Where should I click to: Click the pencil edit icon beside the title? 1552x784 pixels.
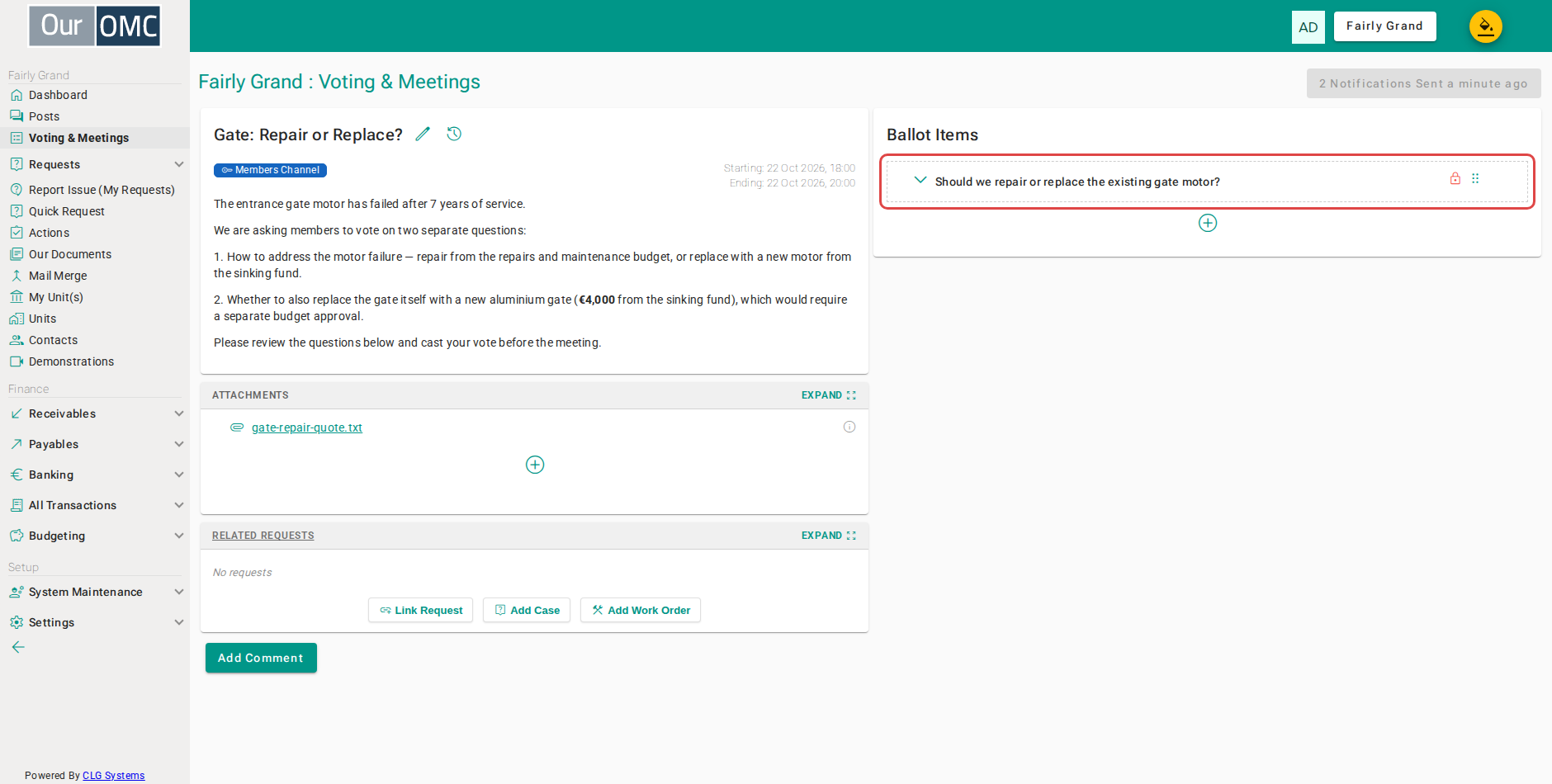(x=423, y=134)
